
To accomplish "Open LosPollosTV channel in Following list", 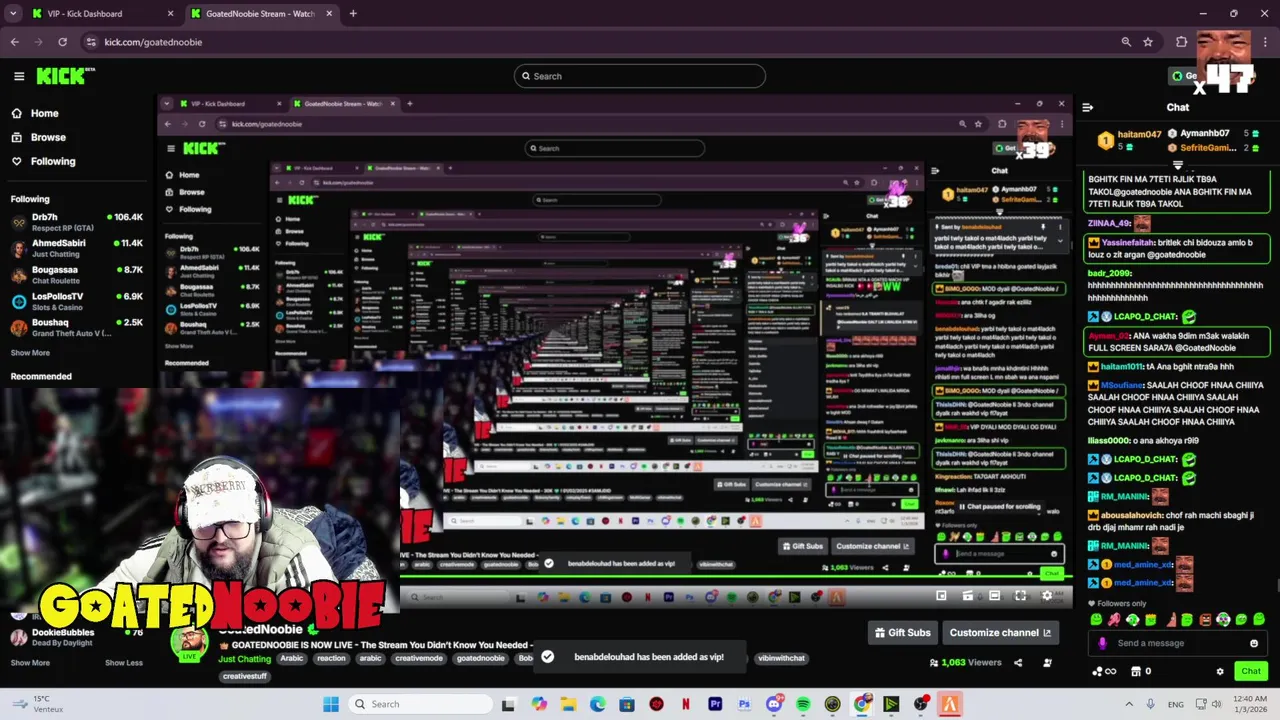I will pyautogui.click(x=77, y=301).
